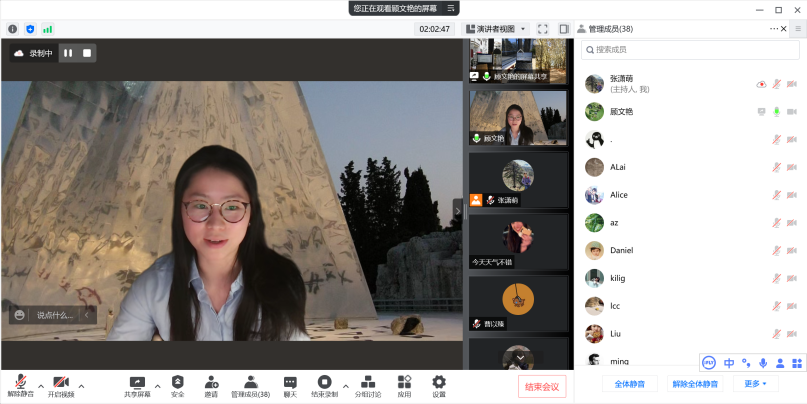The width and height of the screenshot is (807, 404).
Task: Open the share screen tool
Action: (x=138, y=383)
